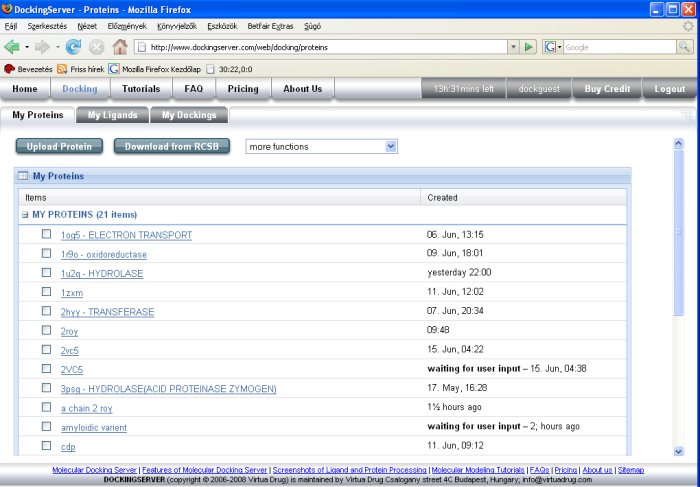
Task: Click in the address bar URL field
Action: (325, 47)
